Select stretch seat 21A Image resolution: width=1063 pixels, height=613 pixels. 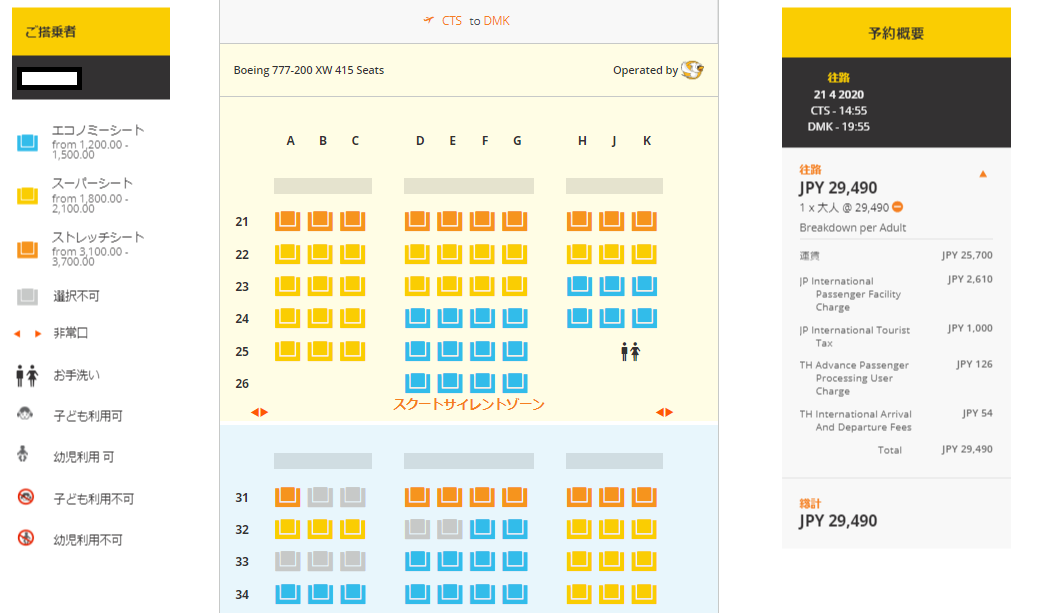287,221
